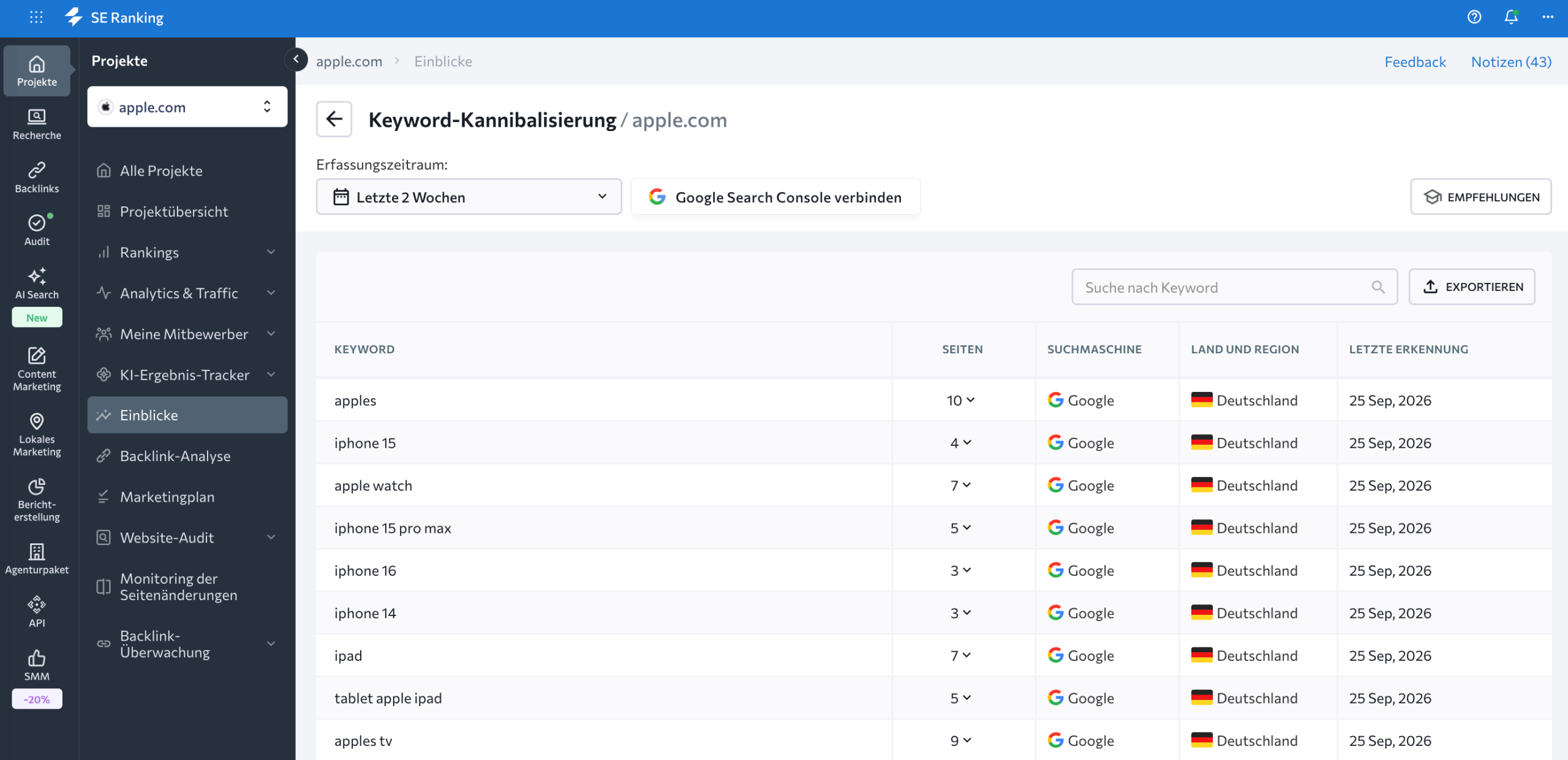Screen dimensions: 1568x760
Task: Click apple.com breadcrumb link
Action: pyautogui.click(x=349, y=61)
